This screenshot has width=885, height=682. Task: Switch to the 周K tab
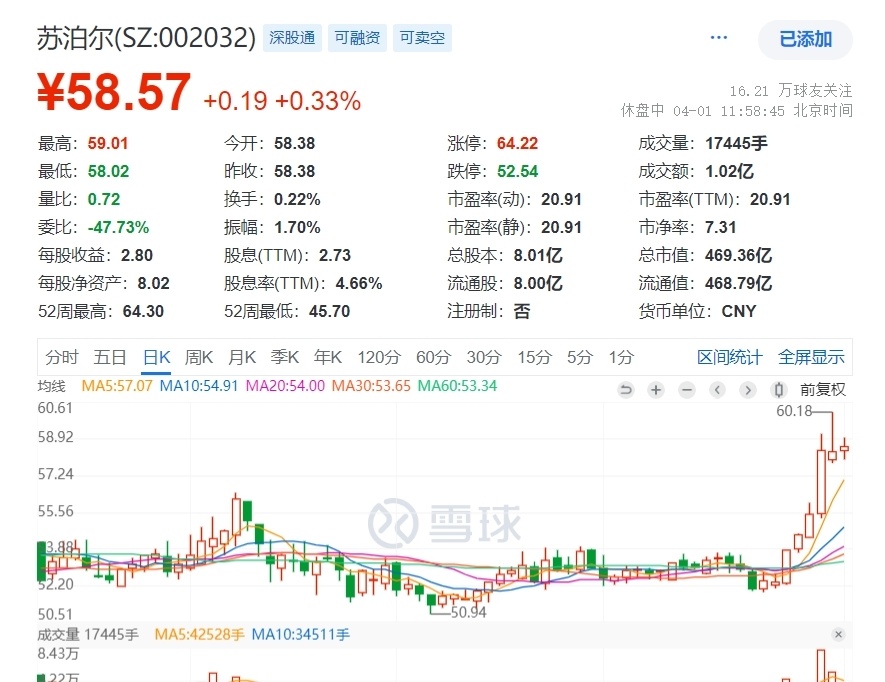(x=199, y=357)
